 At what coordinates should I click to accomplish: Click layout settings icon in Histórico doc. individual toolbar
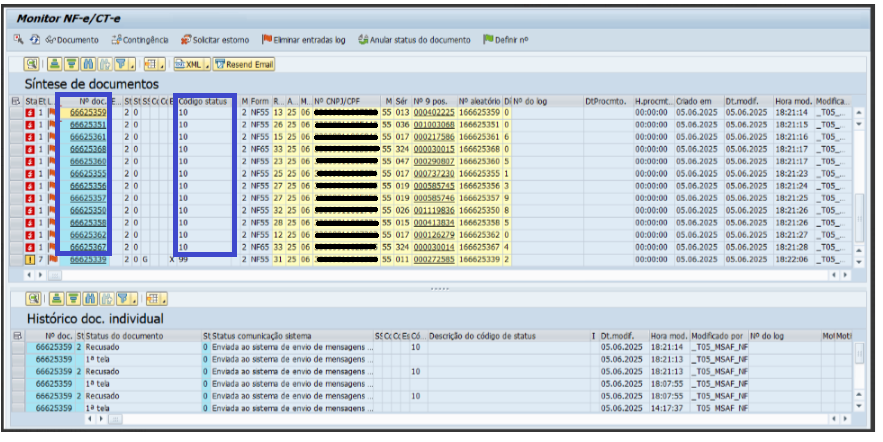click(x=153, y=298)
